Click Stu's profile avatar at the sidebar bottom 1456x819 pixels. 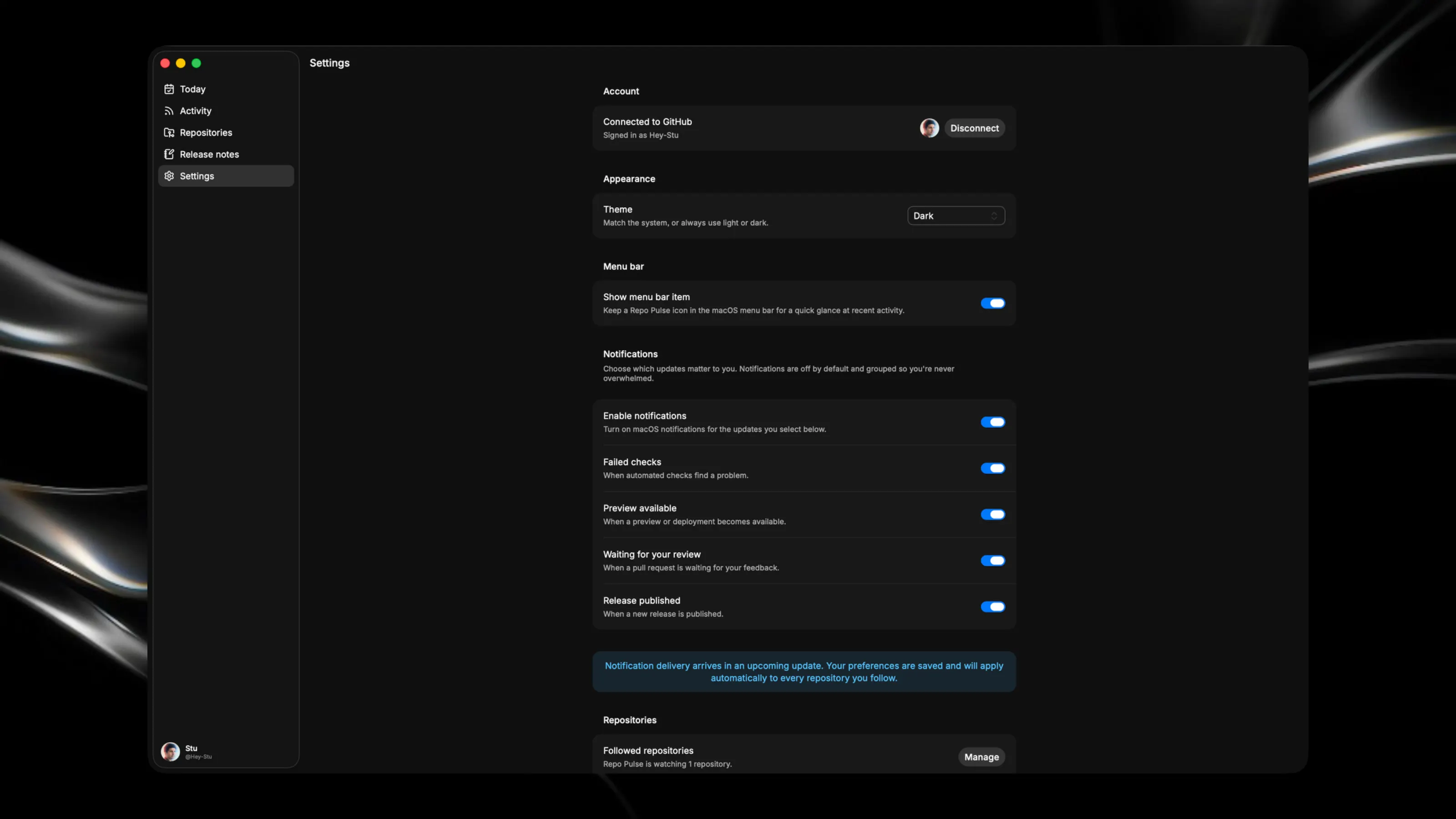click(170, 752)
